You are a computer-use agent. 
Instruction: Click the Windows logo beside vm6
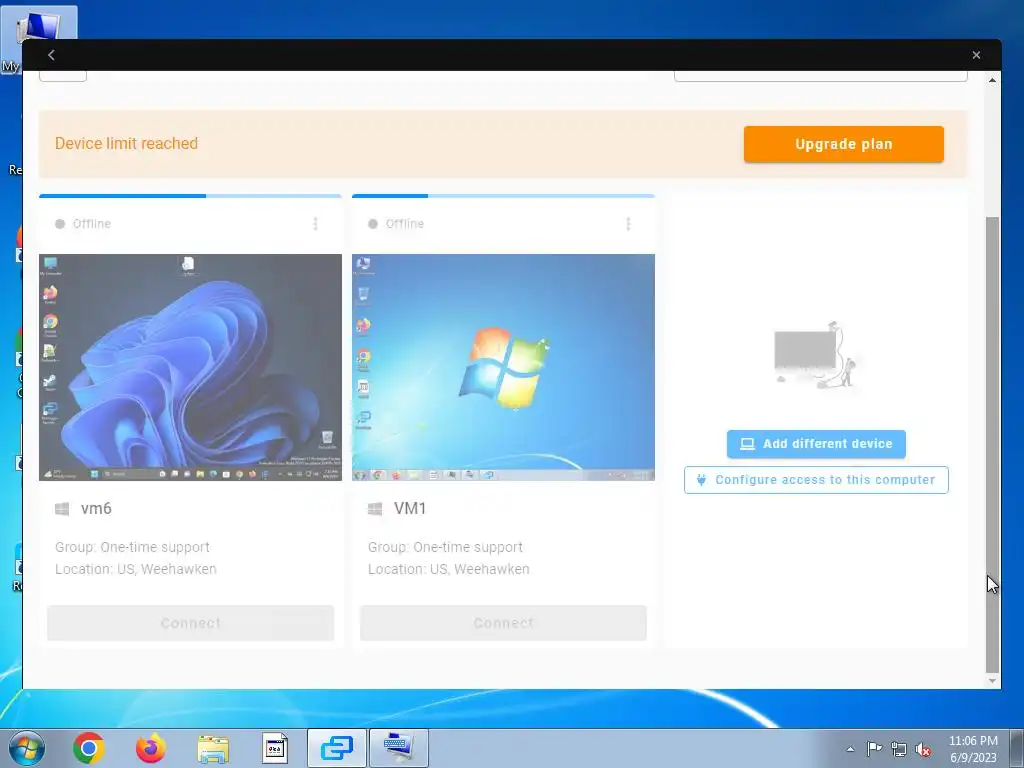point(62,509)
